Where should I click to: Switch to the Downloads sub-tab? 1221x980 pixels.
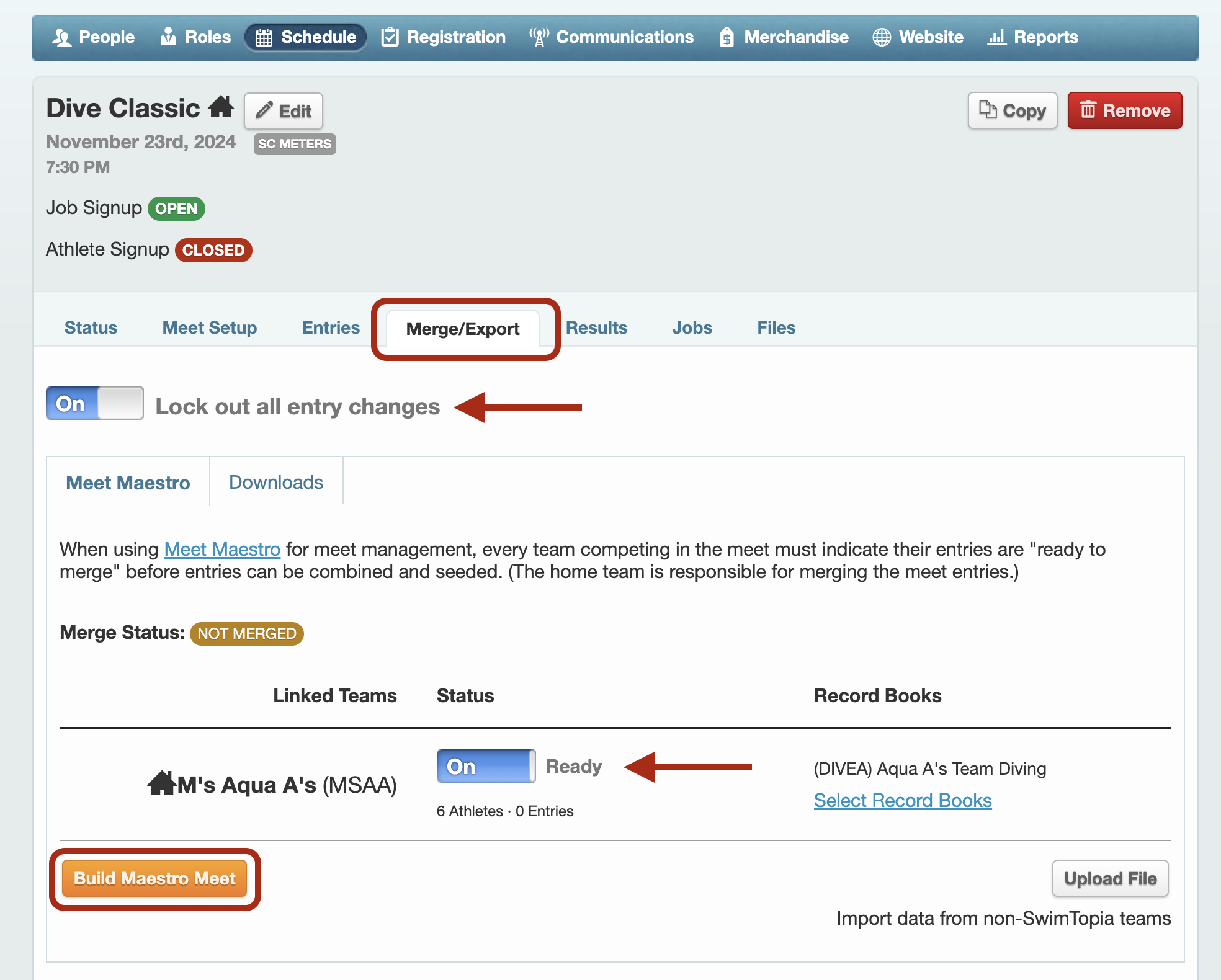coord(276,483)
